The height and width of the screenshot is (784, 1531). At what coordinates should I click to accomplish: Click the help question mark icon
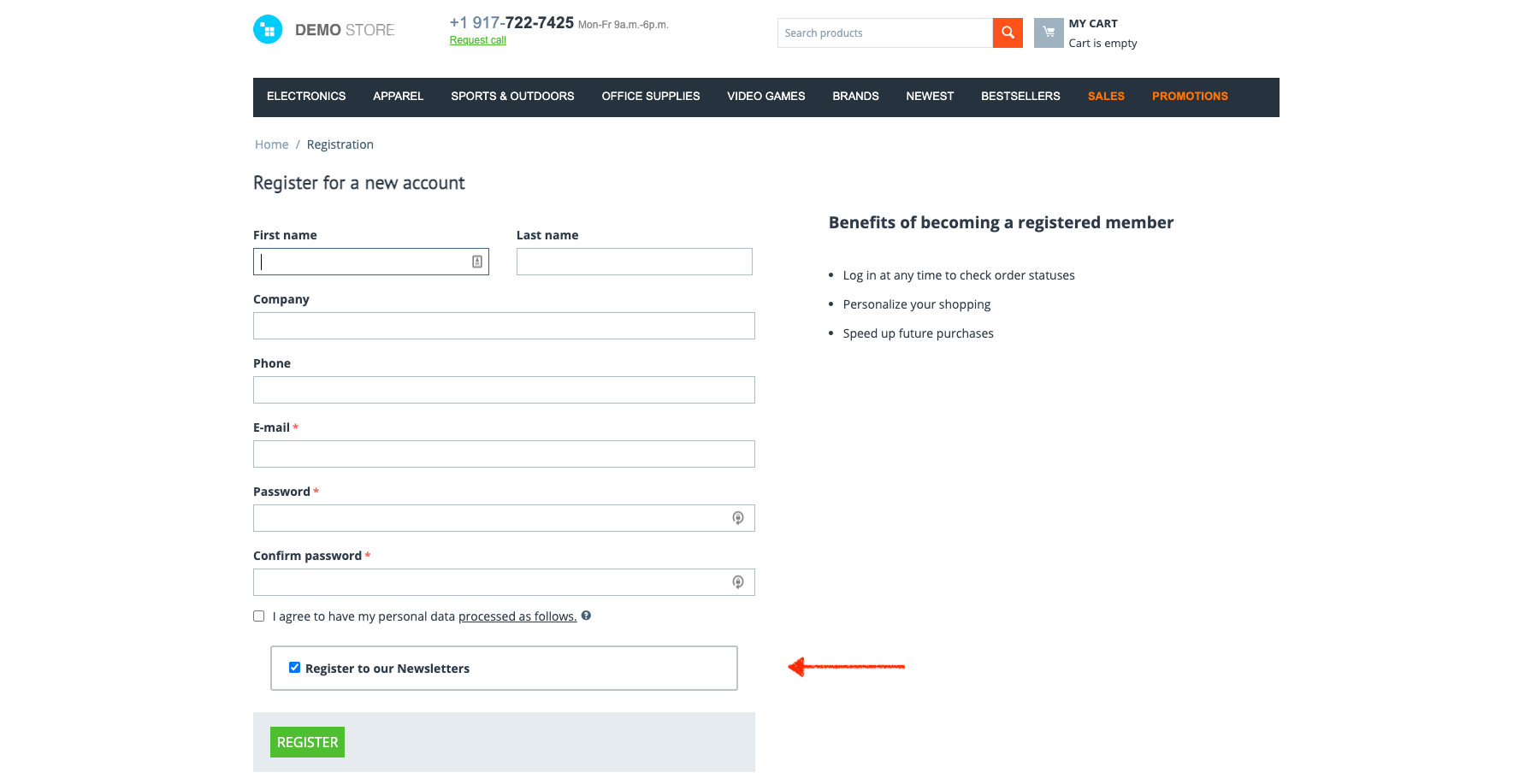click(586, 616)
